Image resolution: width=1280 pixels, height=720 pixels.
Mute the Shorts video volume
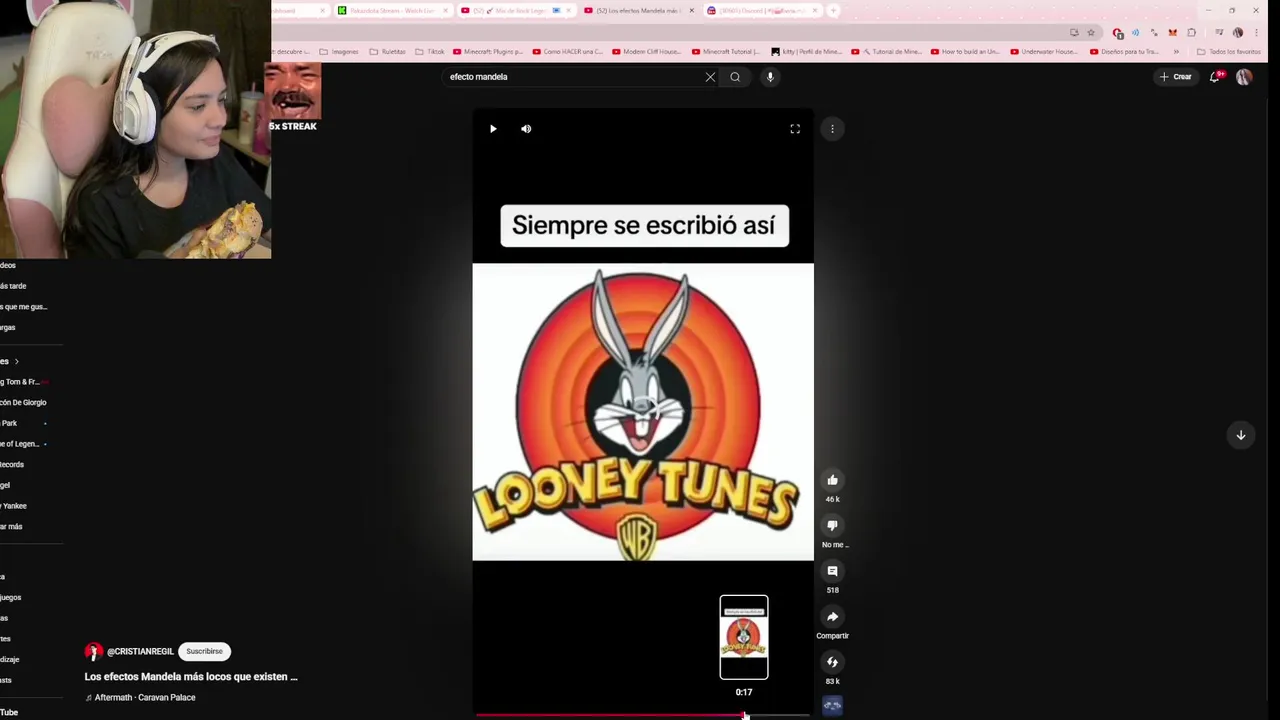526,129
